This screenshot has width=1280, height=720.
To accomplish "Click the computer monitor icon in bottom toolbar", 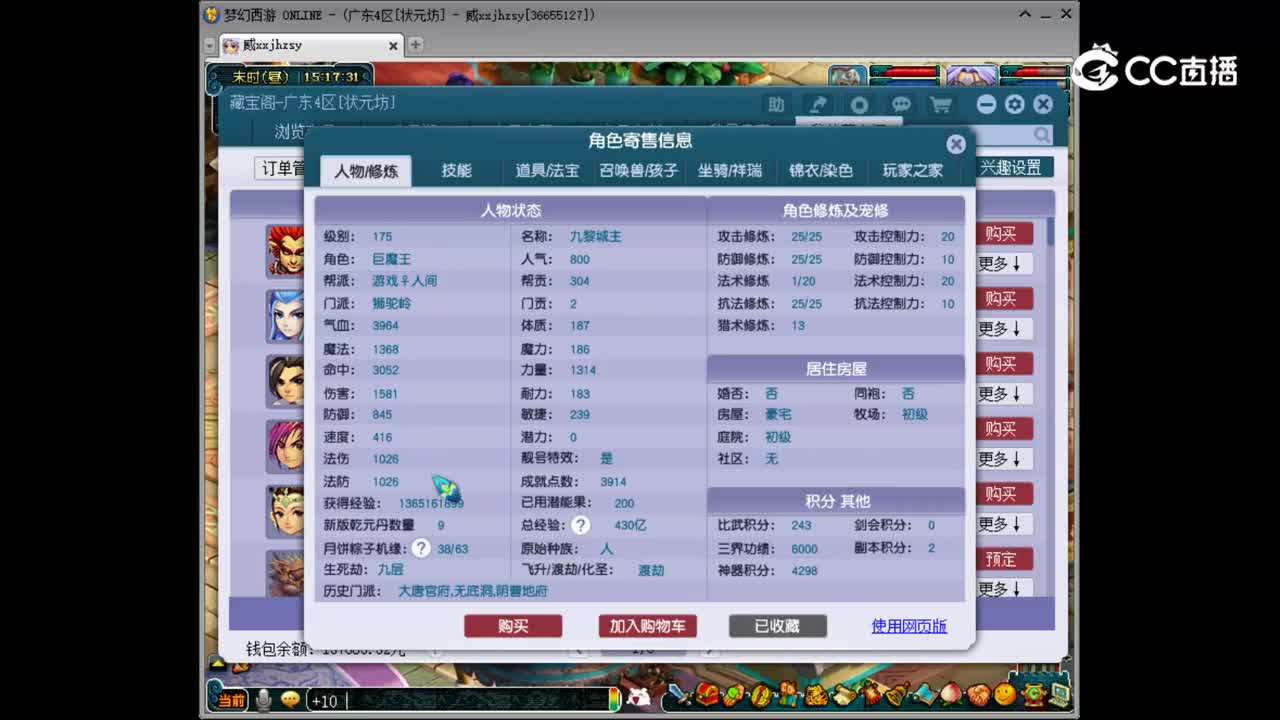I will point(1059,694).
